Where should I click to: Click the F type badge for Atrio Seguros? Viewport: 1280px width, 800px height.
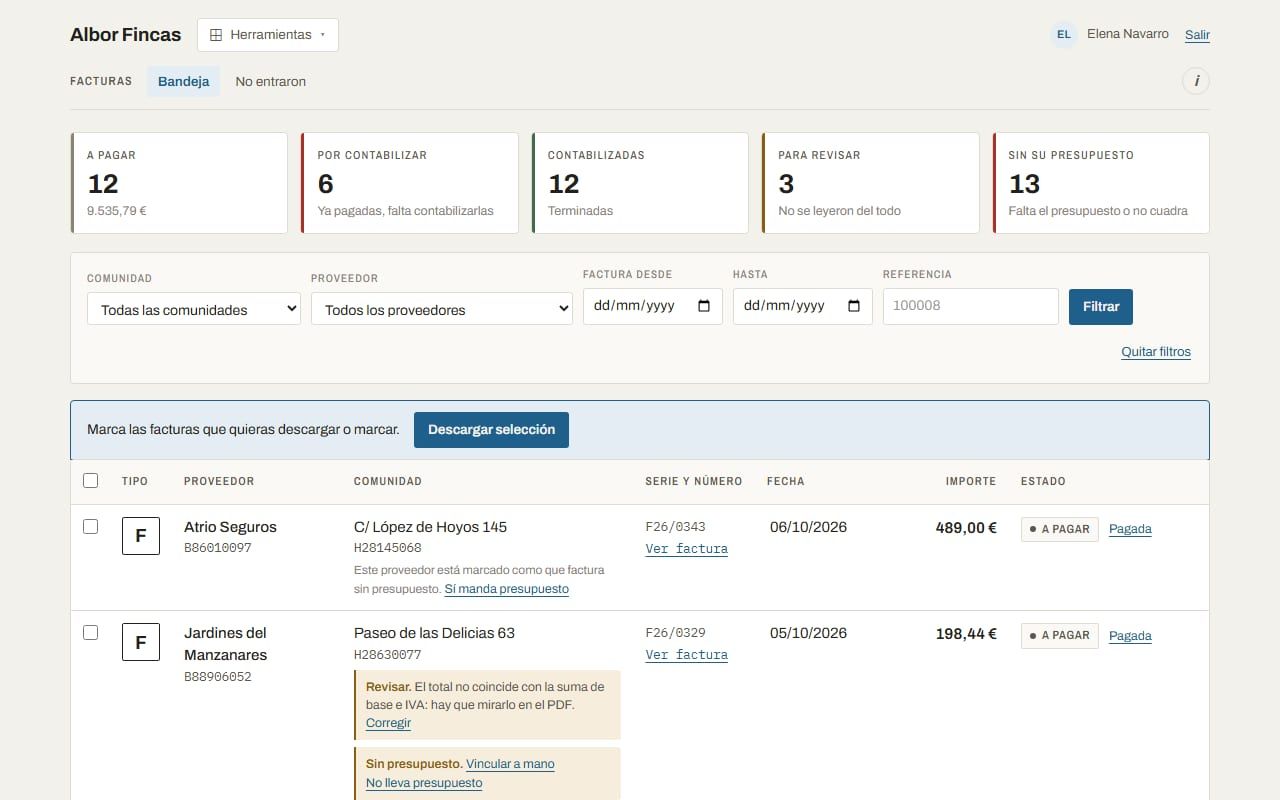pyautogui.click(x=141, y=536)
